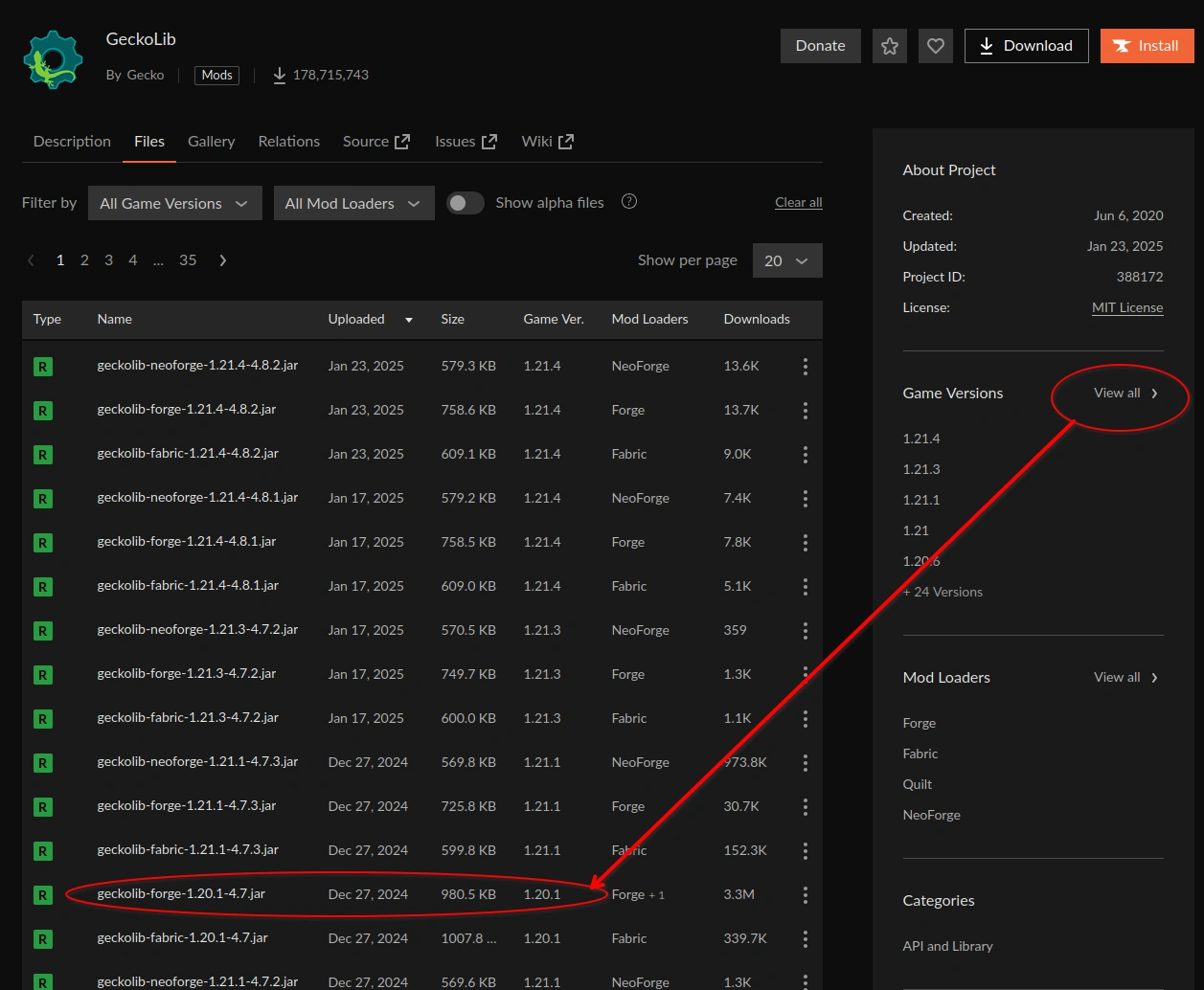Open the three-dot menu for geckolib-neoforge-1.21.3-4.7.2.jar
This screenshot has height=990, width=1204.
[x=806, y=630]
